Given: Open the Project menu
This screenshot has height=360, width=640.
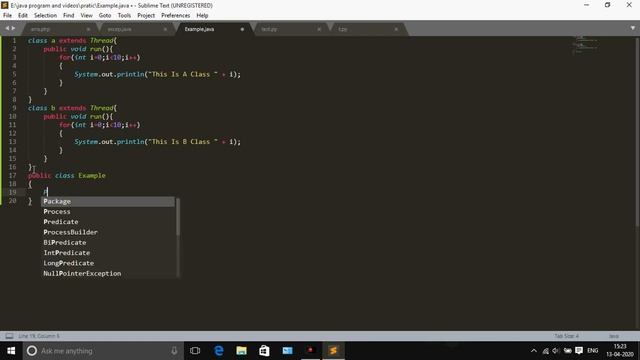Looking at the screenshot, I should 146,16.
